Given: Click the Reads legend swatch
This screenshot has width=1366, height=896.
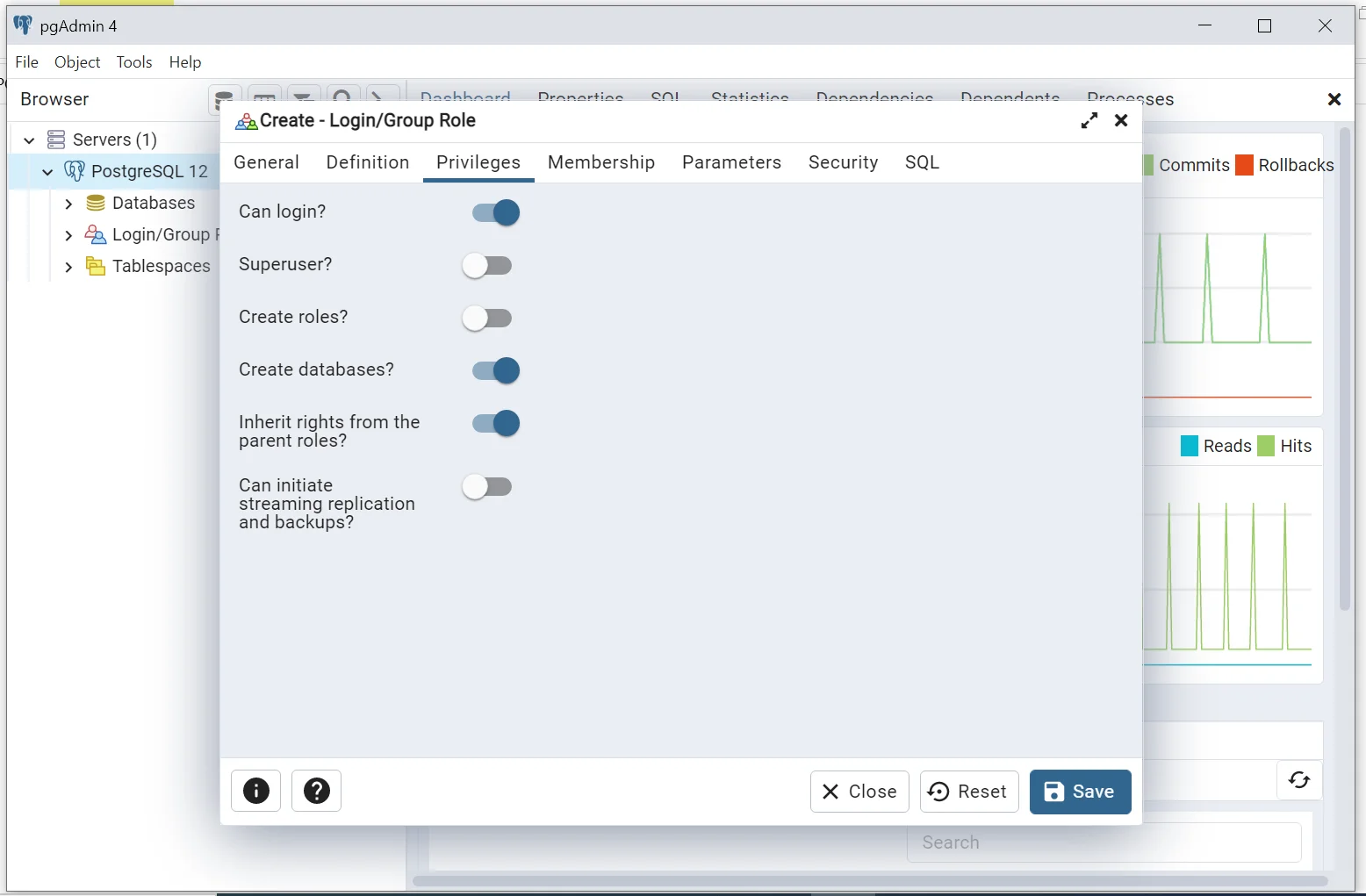Looking at the screenshot, I should [1190, 446].
